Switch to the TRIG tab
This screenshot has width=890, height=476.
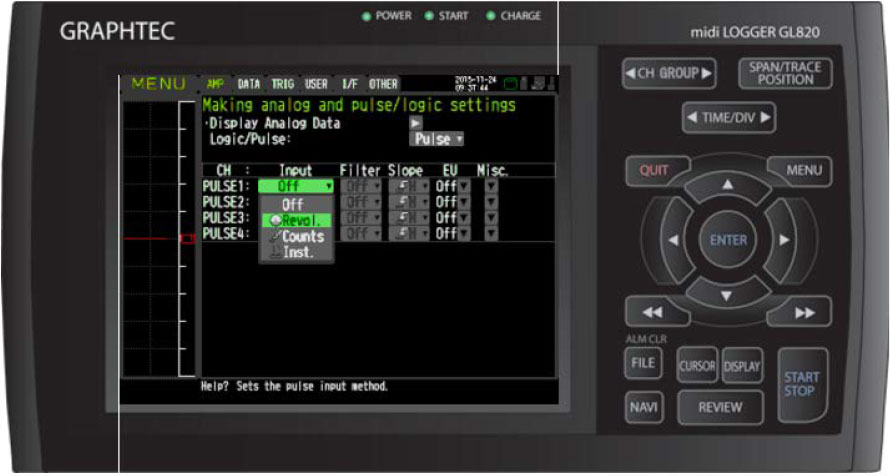click(x=282, y=84)
